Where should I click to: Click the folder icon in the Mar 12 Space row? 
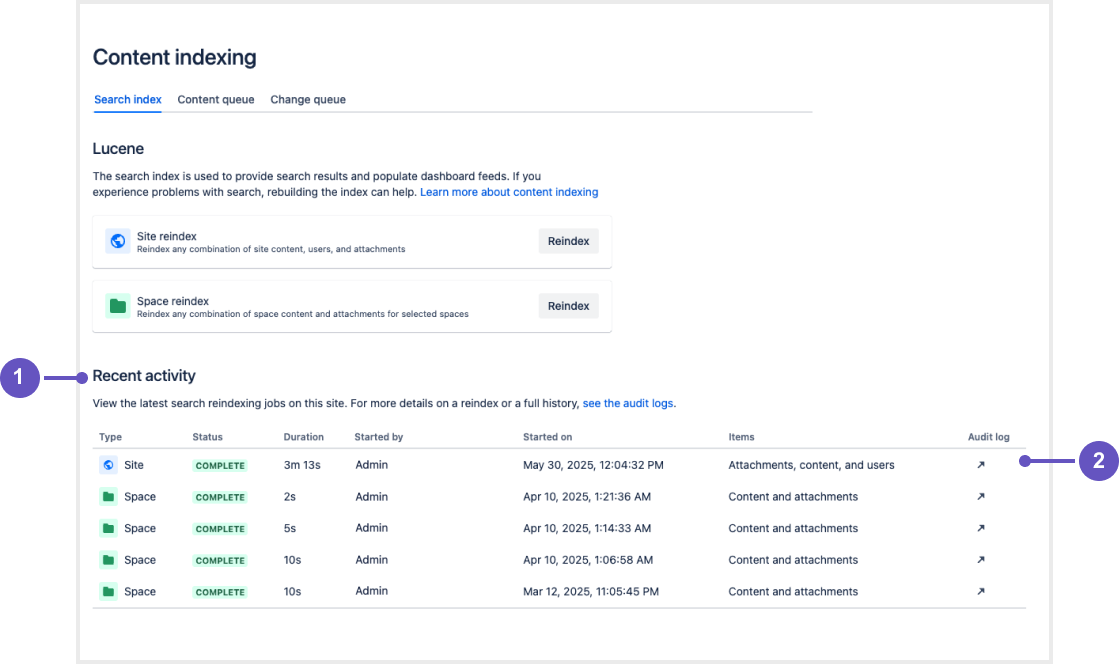point(109,592)
